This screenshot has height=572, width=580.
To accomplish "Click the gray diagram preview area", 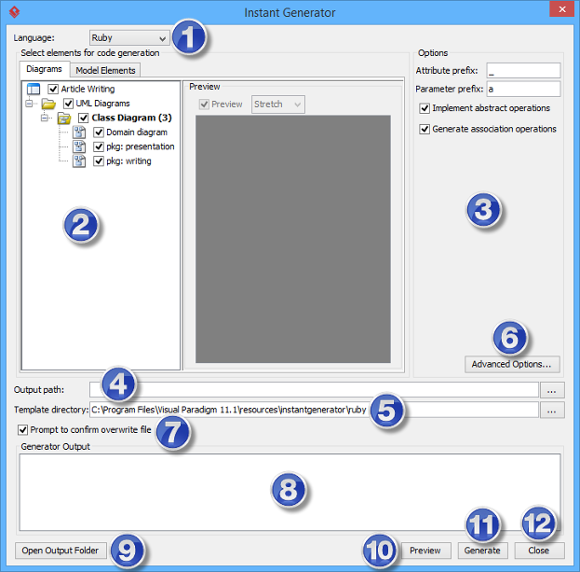I will (293, 239).
